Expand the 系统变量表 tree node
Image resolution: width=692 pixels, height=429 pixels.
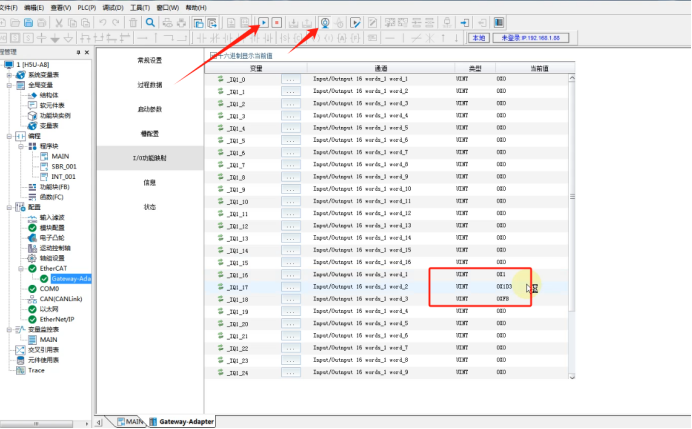9,75
